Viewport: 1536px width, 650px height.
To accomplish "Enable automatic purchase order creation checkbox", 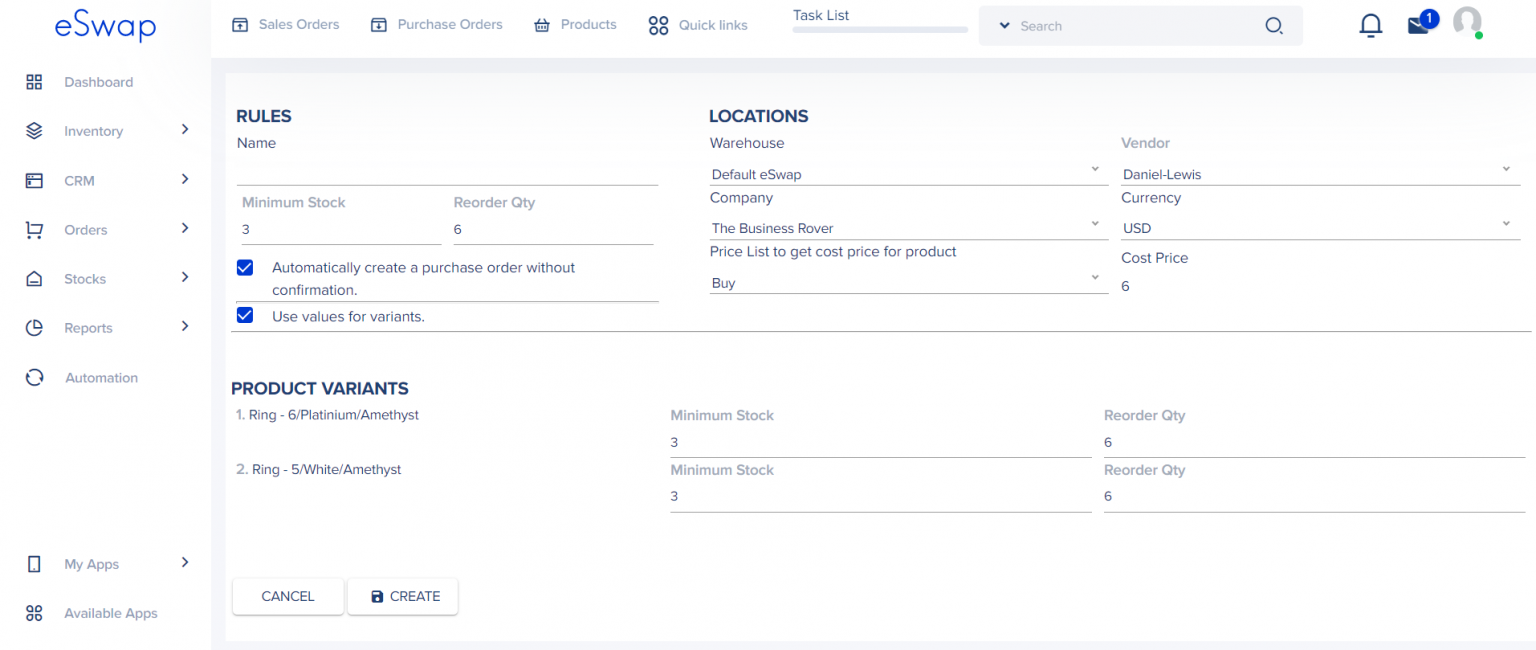I will 244,267.
